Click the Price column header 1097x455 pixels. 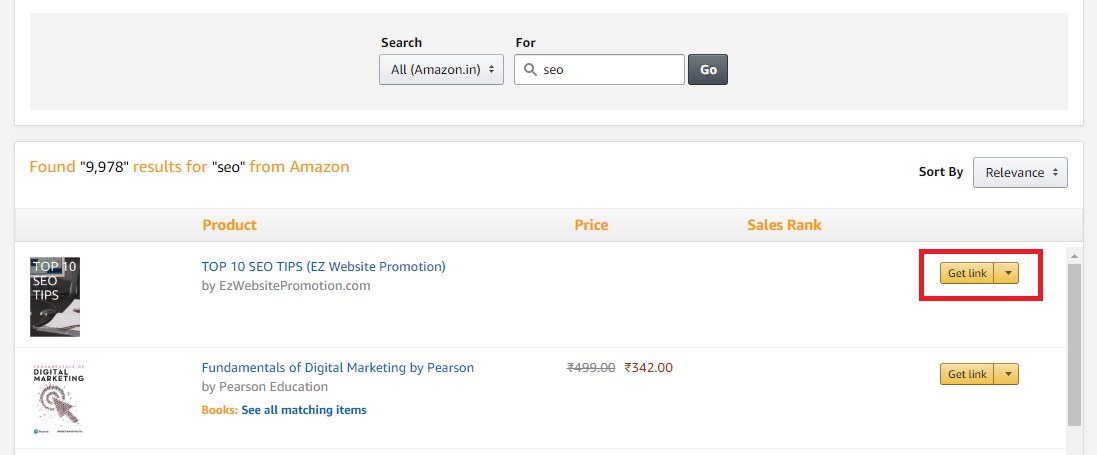(591, 225)
